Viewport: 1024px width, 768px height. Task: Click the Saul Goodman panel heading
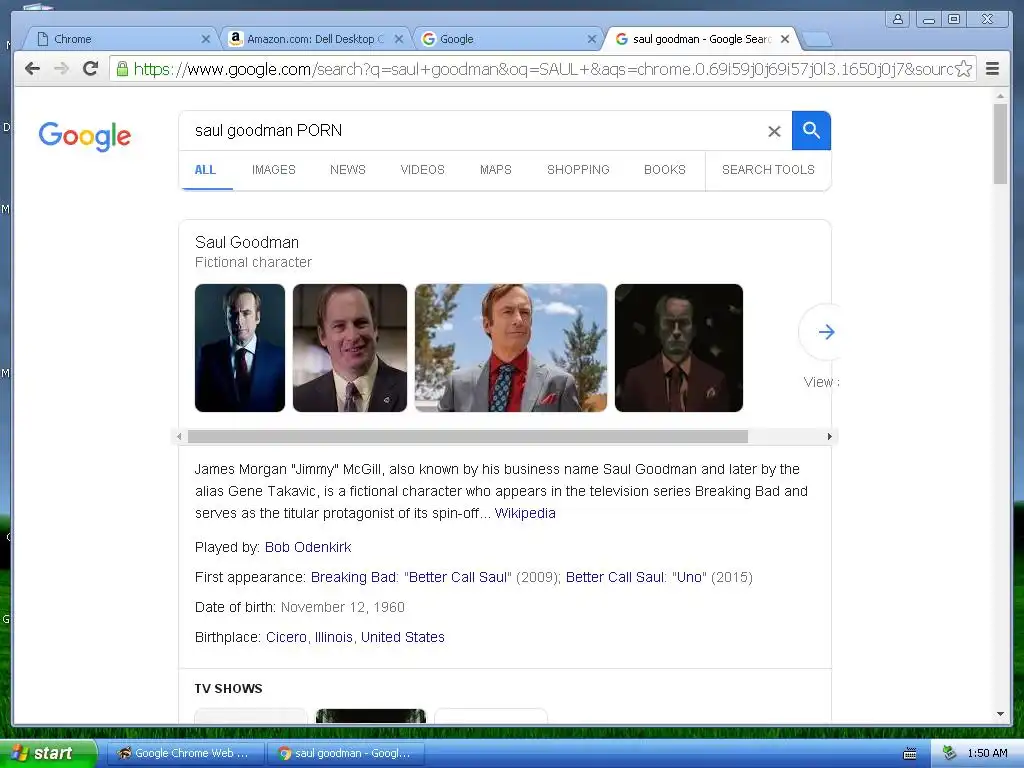(x=247, y=242)
